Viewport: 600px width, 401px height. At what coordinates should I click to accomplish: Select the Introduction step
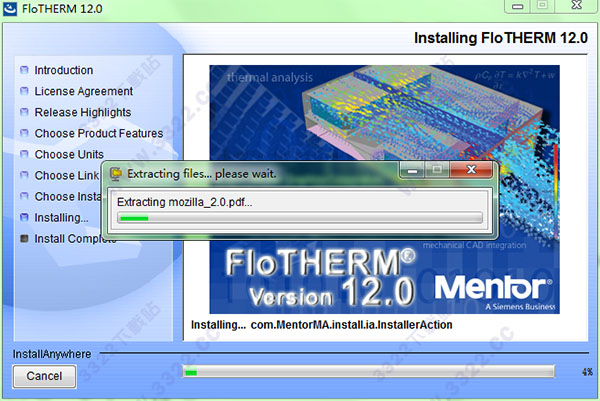pos(64,70)
